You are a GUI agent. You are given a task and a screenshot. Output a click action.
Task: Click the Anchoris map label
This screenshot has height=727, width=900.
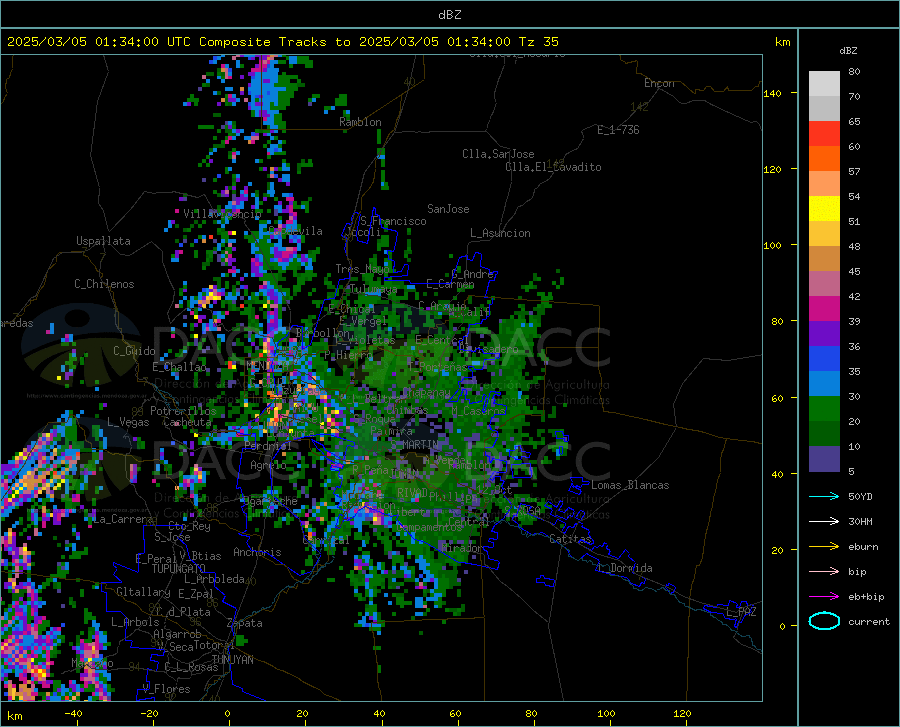[x=257, y=553]
